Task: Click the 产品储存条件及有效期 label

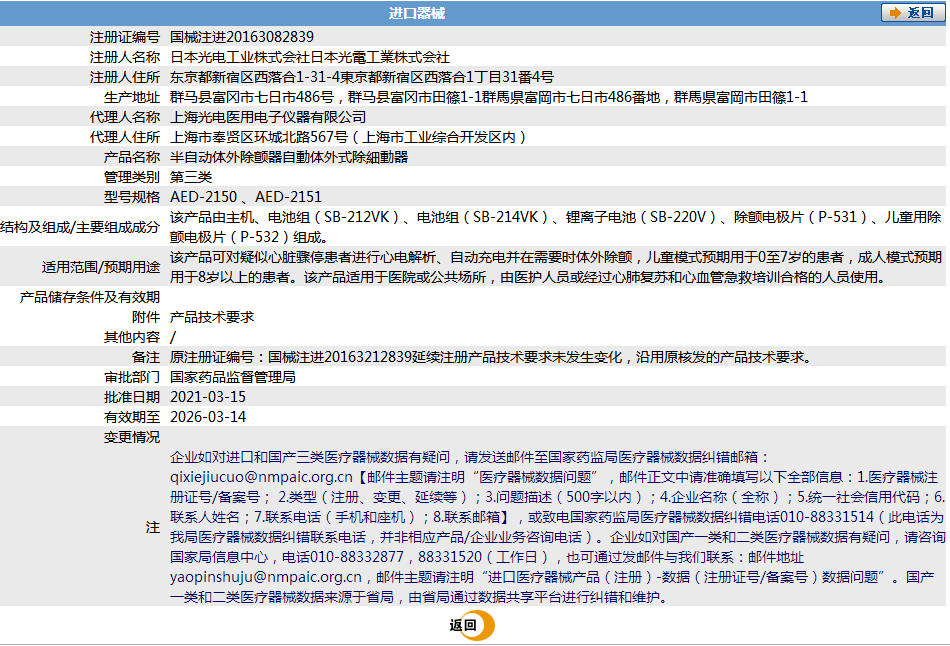Action: coord(90,297)
